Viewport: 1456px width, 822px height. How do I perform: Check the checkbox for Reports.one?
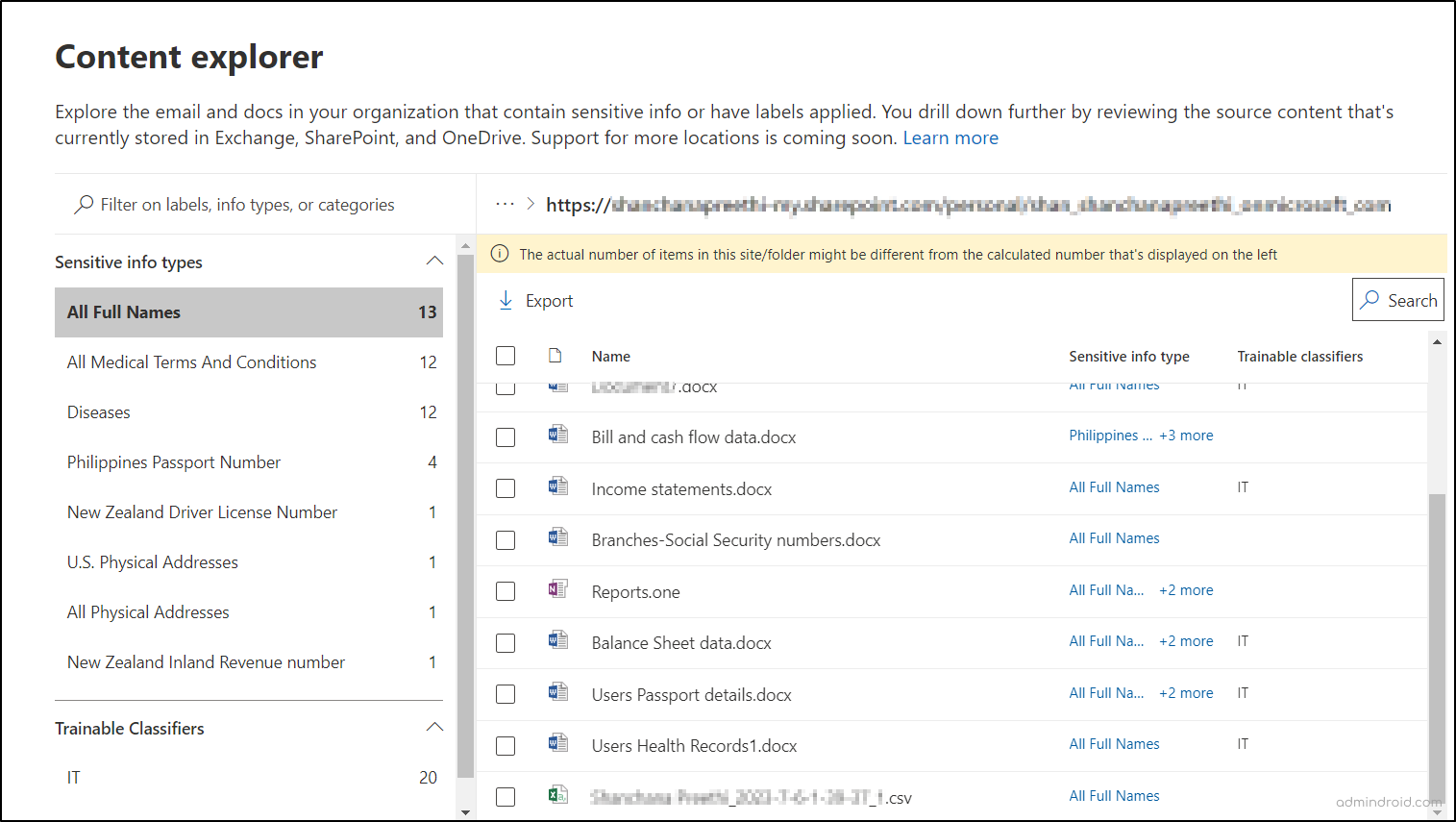pyautogui.click(x=506, y=590)
